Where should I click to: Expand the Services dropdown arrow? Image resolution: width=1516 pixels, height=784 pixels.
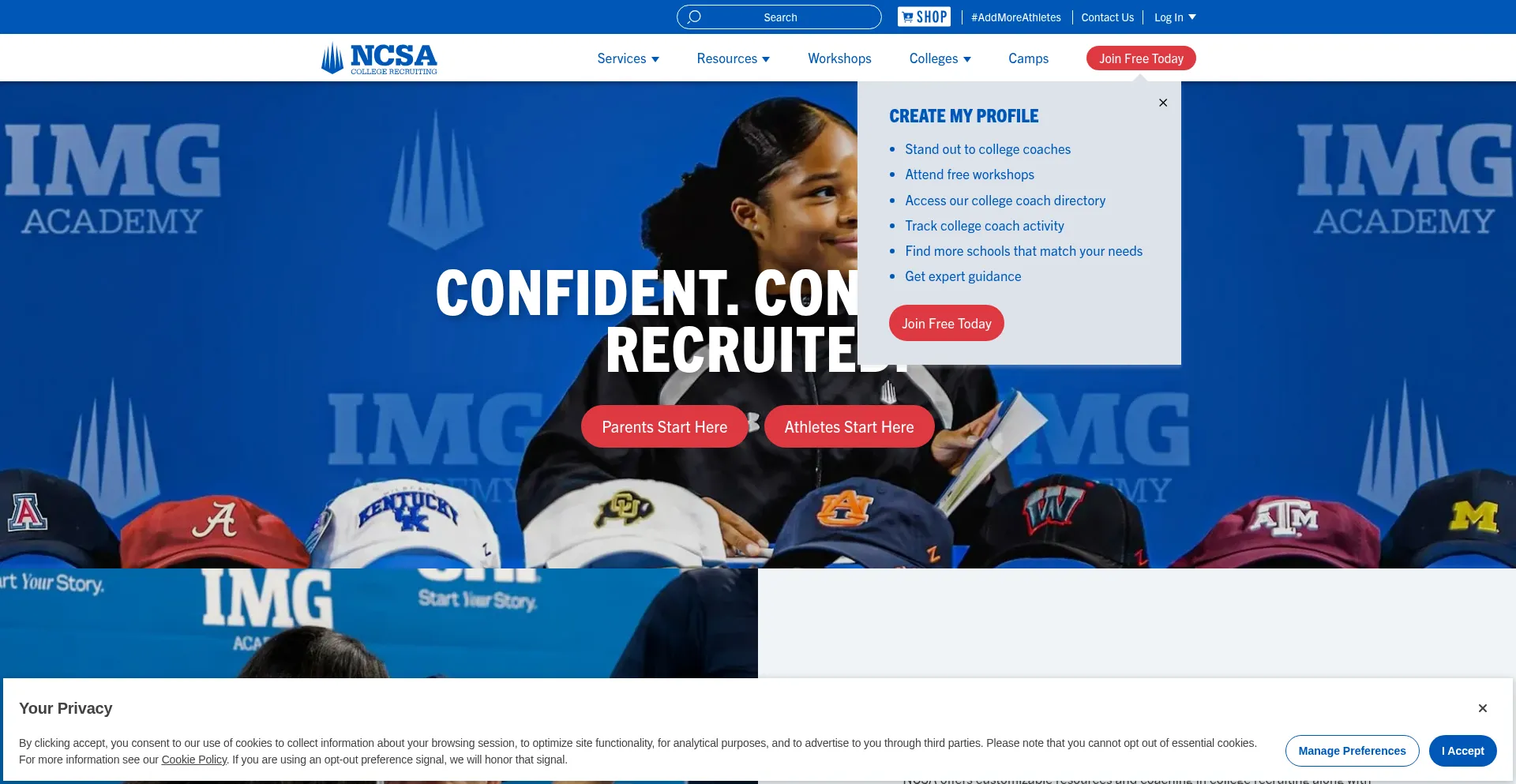[x=655, y=59]
